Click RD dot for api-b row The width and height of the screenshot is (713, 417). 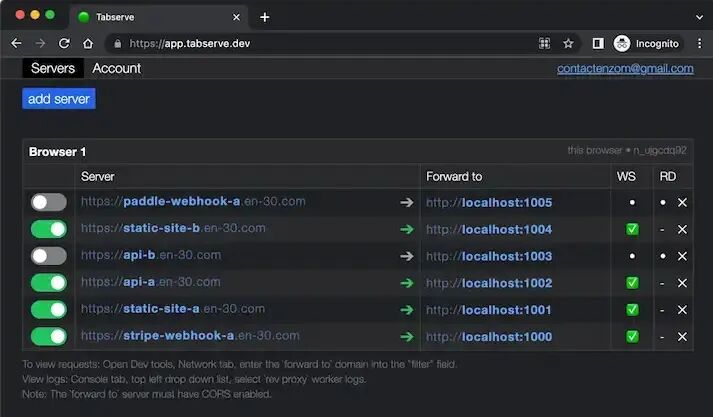[663, 256]
